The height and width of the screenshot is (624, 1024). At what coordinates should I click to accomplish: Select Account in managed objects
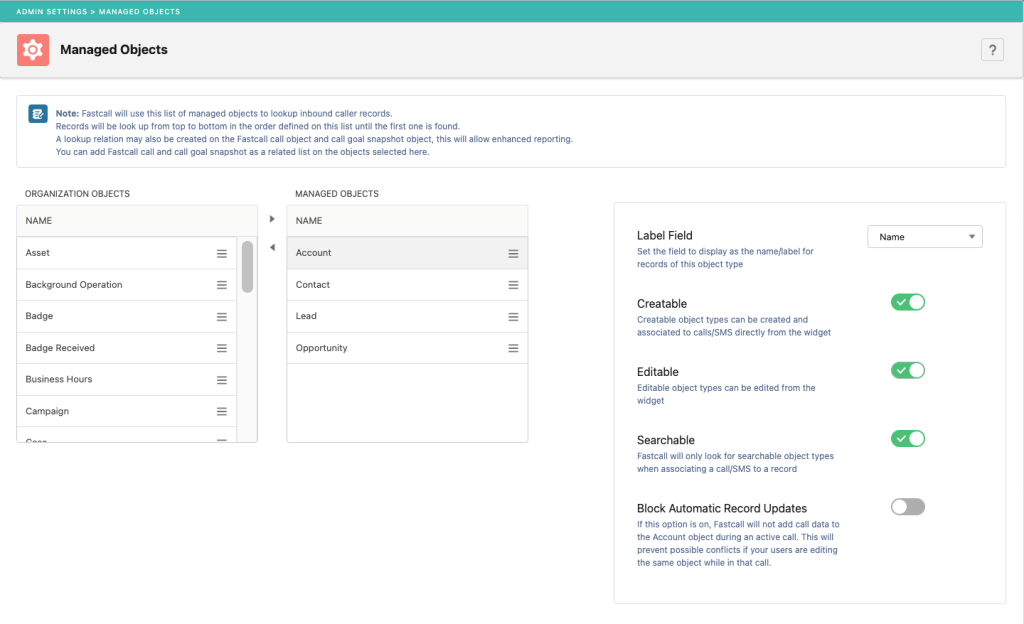(x=407, y=253)
